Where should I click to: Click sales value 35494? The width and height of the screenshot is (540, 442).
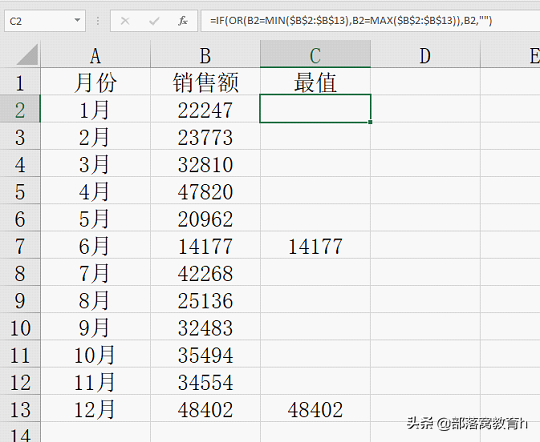[205, 355]
